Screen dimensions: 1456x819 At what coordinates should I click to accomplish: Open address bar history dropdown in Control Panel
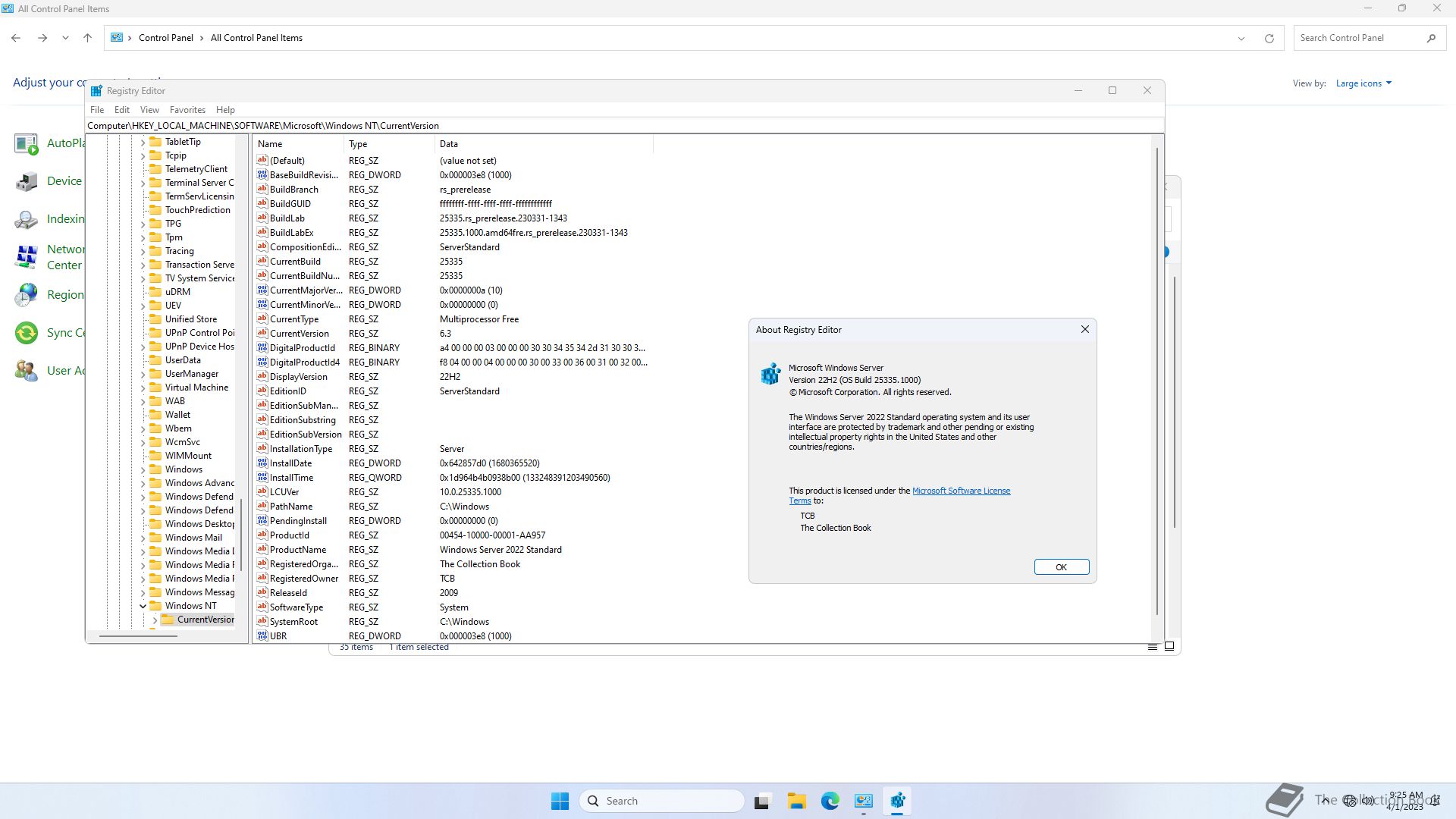(1241, 38)
